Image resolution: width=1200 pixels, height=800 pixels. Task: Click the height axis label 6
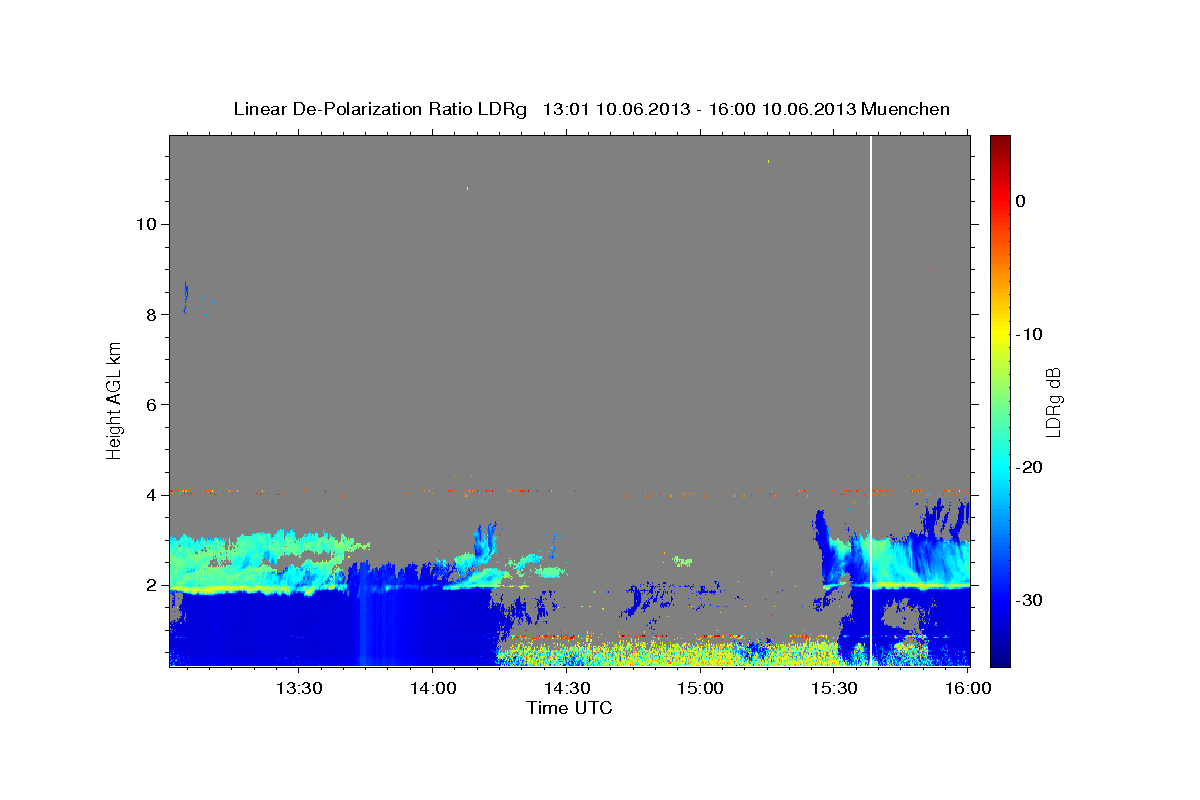[149, 404]
